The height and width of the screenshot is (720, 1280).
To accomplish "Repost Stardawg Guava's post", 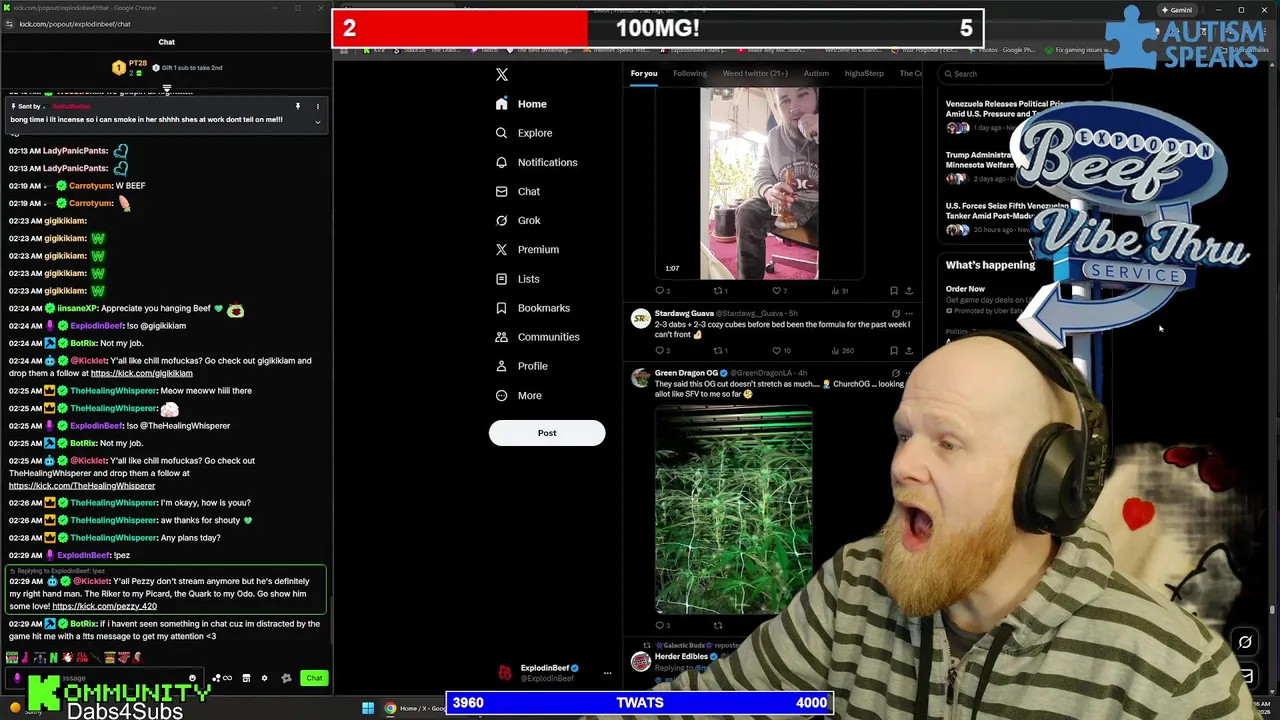I will 720,351.
